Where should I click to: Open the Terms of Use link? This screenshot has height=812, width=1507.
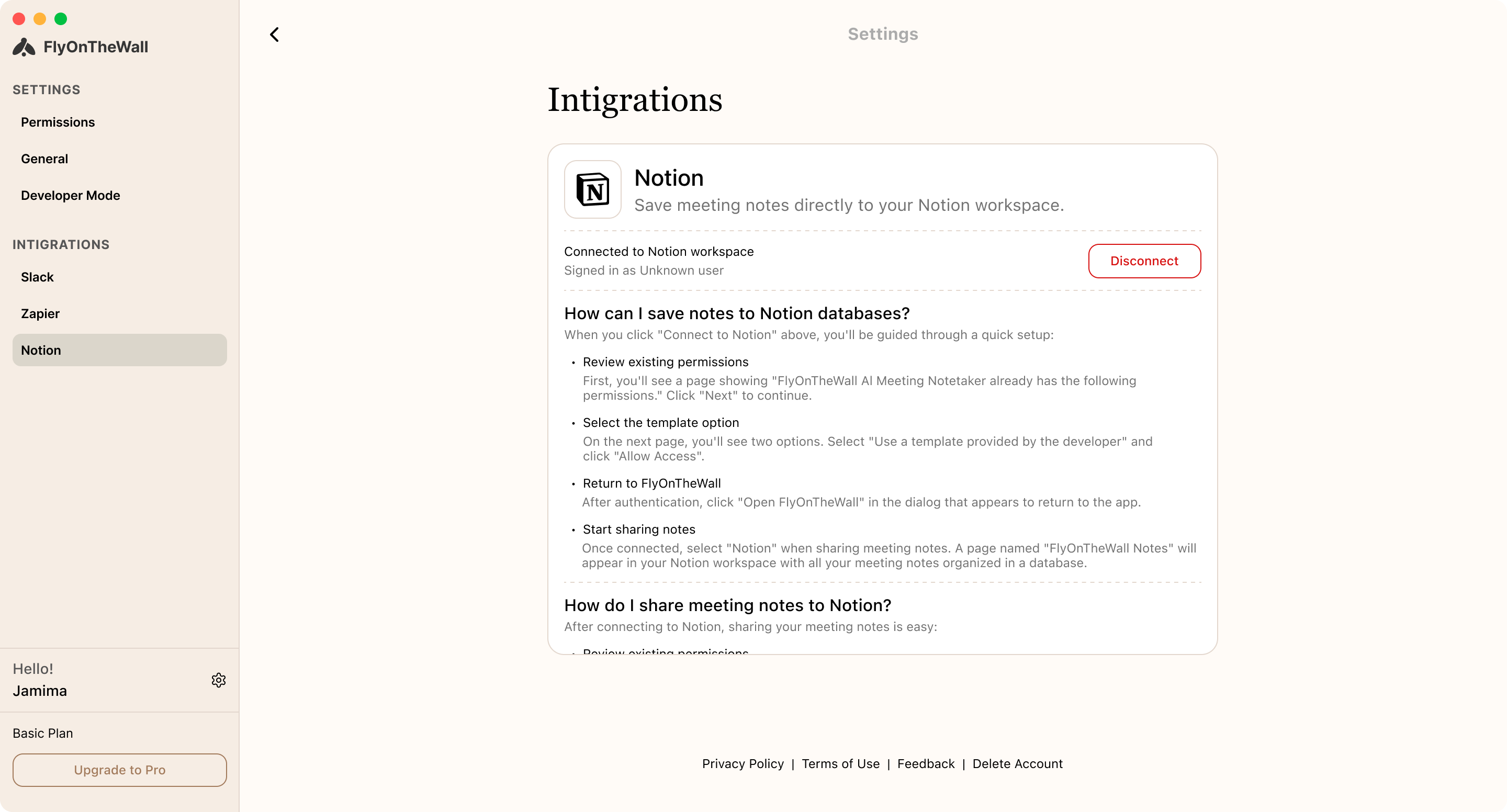click(841, 763)
